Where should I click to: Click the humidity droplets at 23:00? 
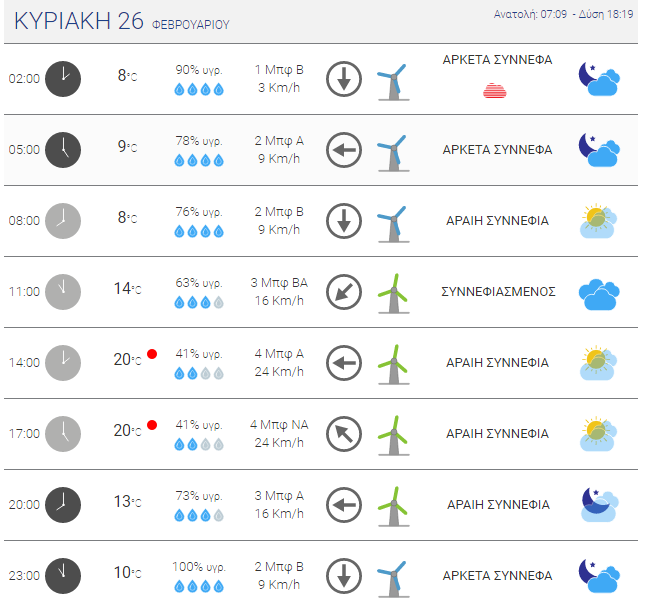(199, 587)
